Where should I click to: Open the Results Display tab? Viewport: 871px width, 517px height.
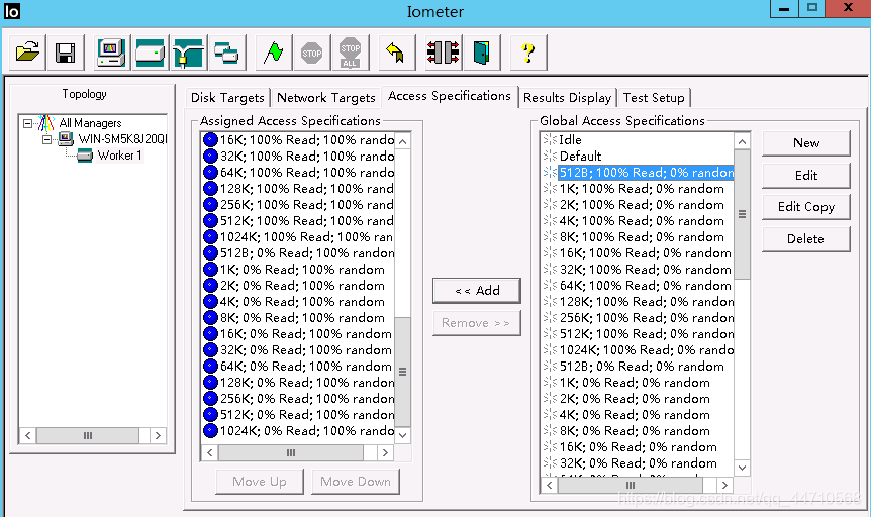tap(567, 98)
